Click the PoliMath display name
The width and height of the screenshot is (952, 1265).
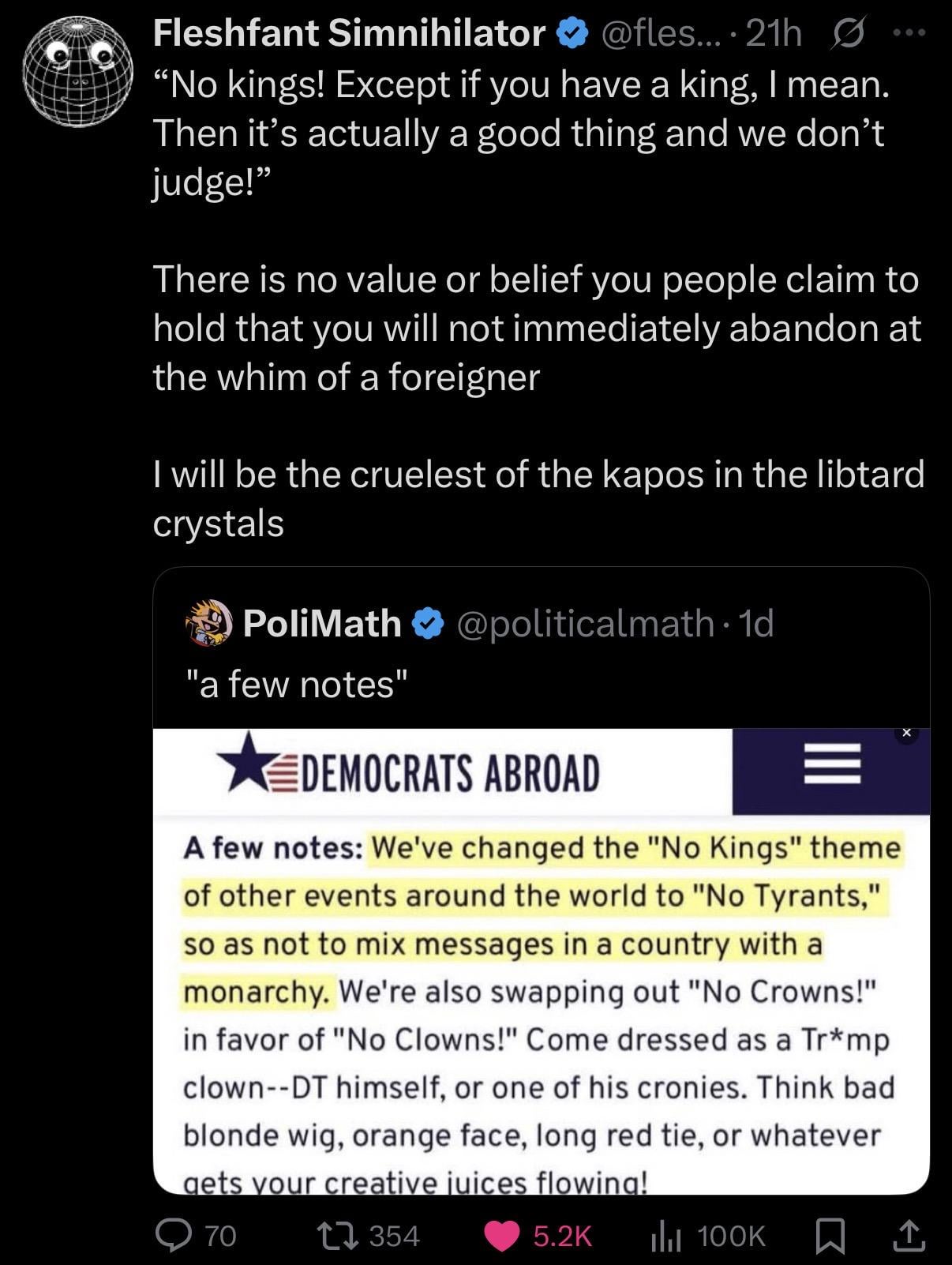pyautogui.click(x=321, y=624)
